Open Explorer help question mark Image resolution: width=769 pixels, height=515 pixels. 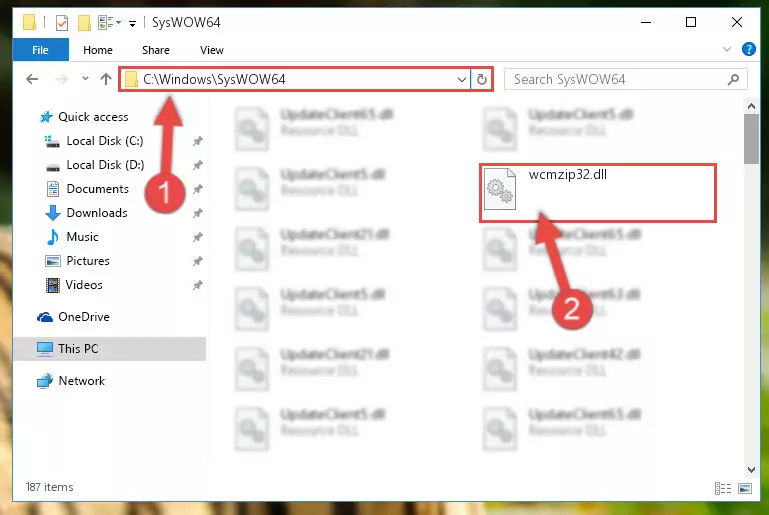(x=748, y=49)
